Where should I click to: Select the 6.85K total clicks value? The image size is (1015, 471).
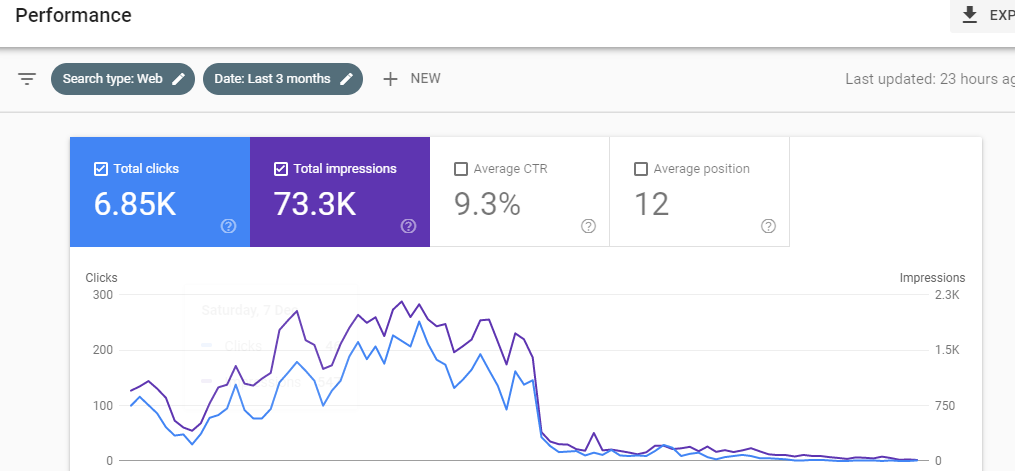135,204
